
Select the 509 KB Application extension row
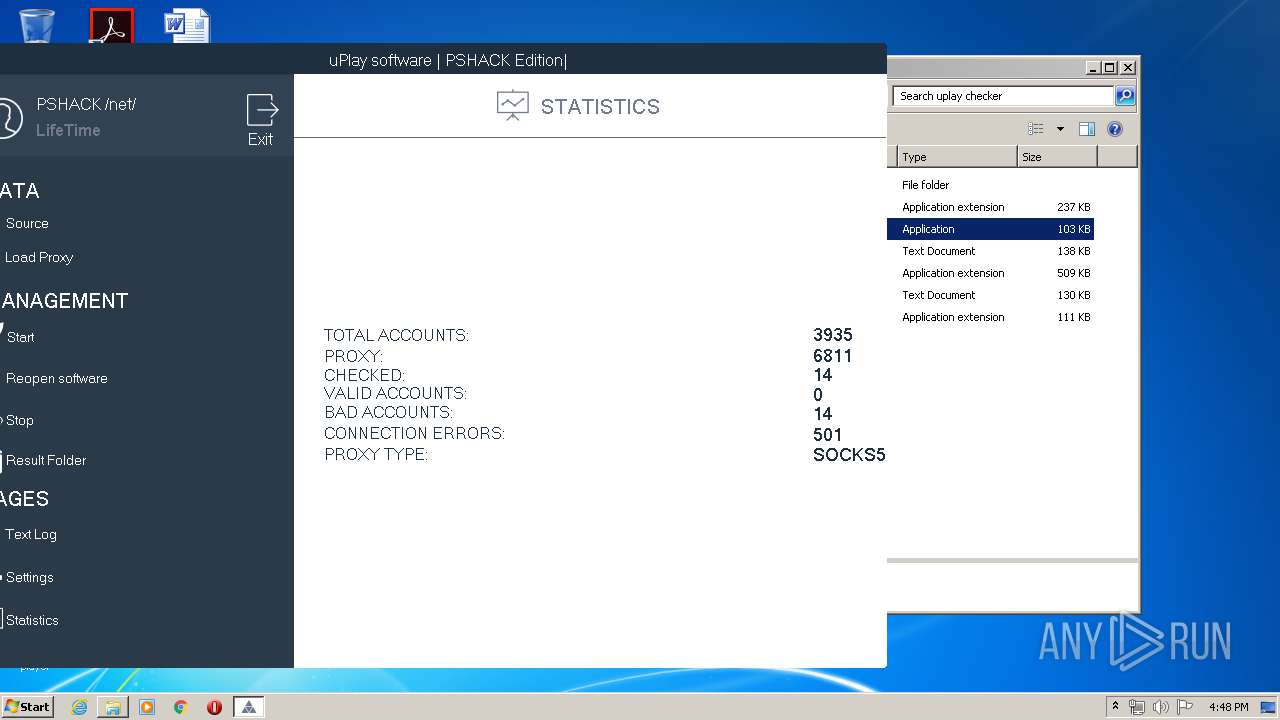pos(990,273)
